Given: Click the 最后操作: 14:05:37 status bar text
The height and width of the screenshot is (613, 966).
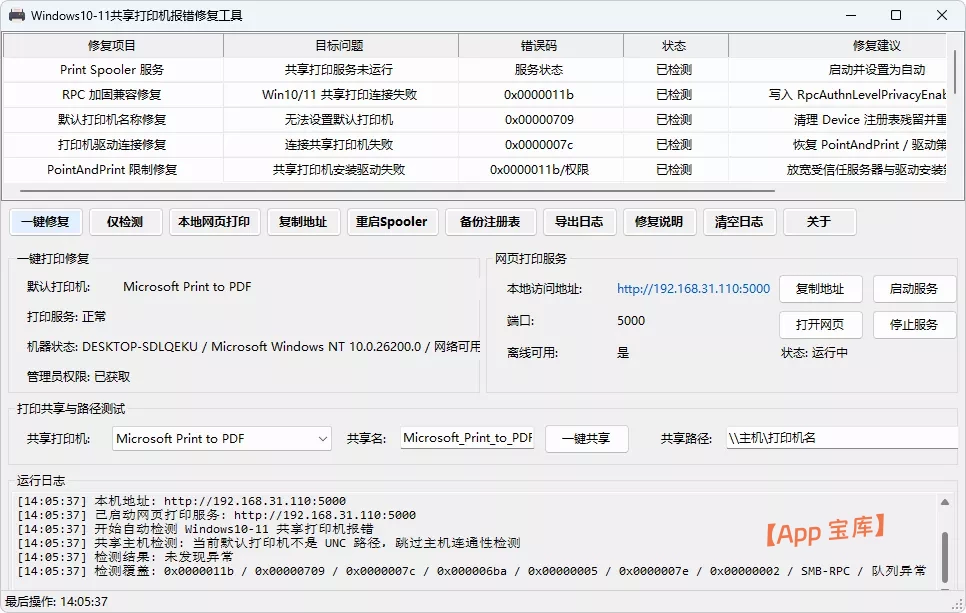Looking at the screenshot, I should click(57, 602).
